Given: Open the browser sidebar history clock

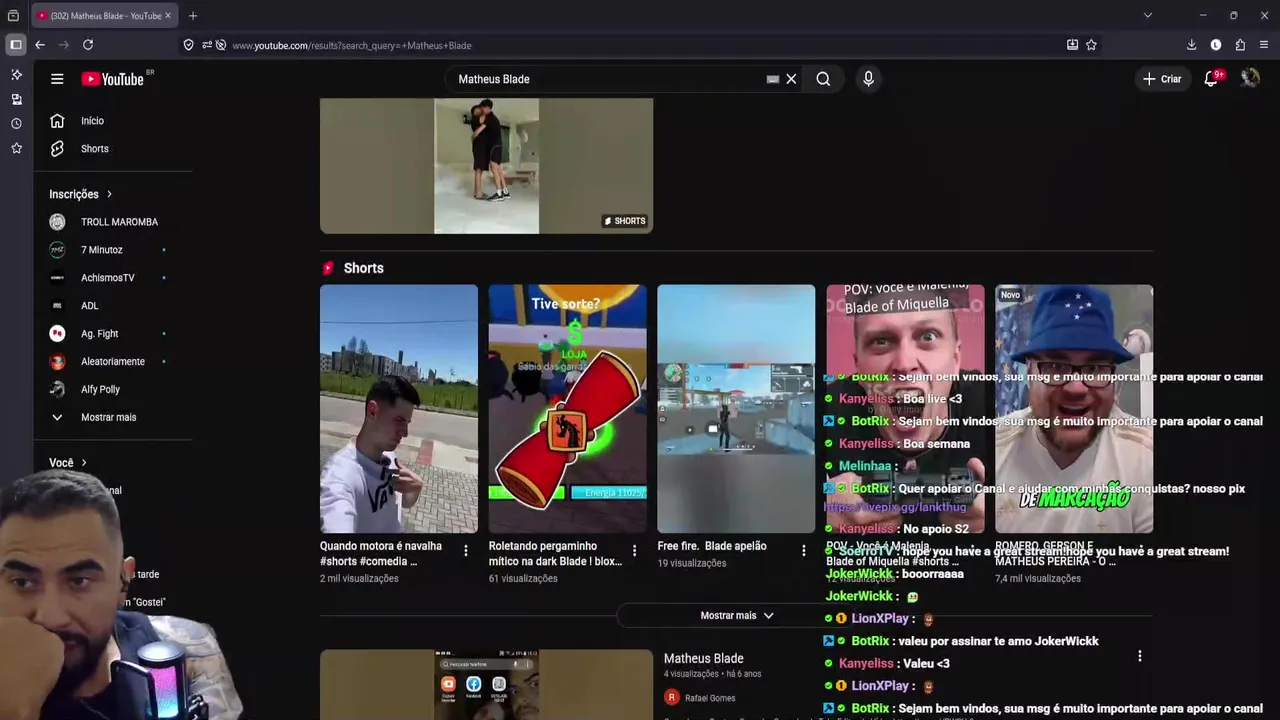Looking at the screenshot, I should point(16,124).
